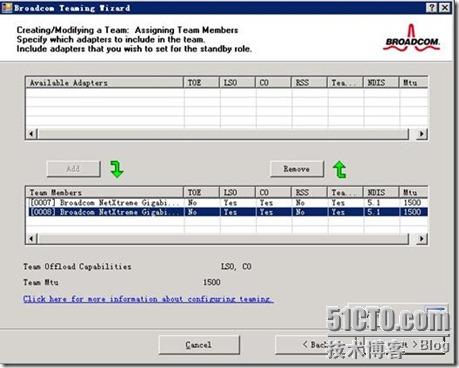Select the [0007] Broadcom NetXtreme team member
This screenshot has height=368, width=459.
[227, 203]
